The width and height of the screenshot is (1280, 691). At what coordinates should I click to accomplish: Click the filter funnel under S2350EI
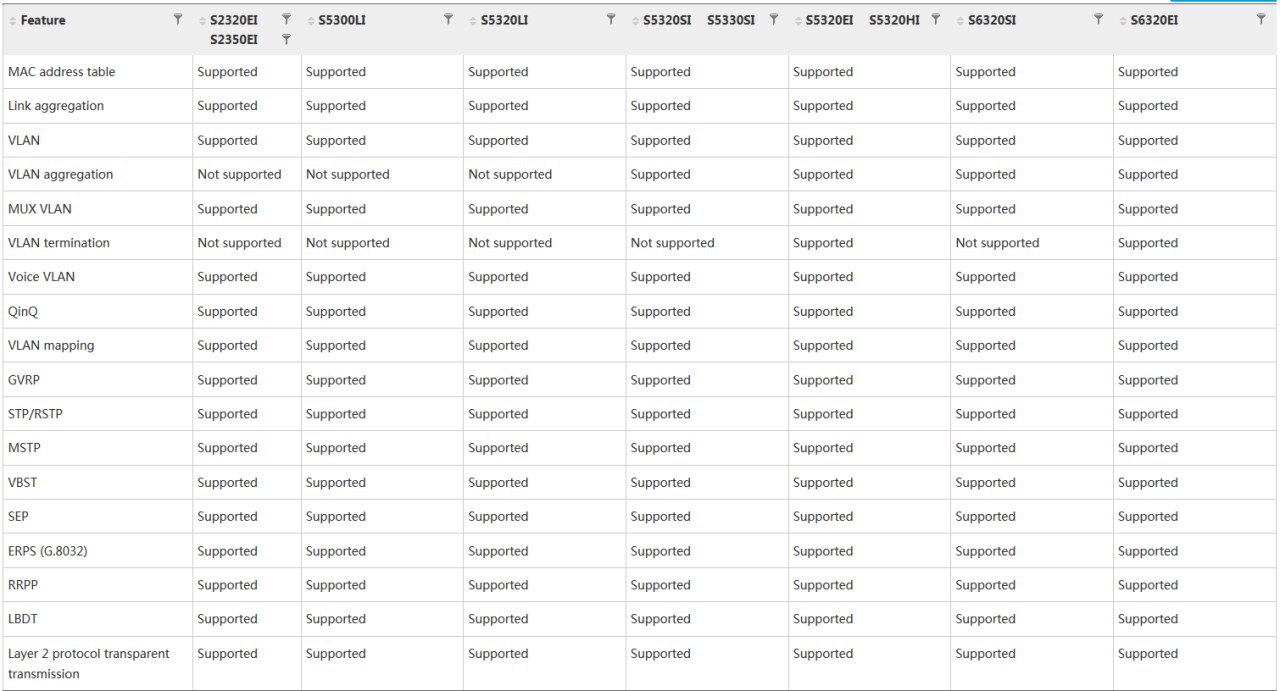click(286, 39)
